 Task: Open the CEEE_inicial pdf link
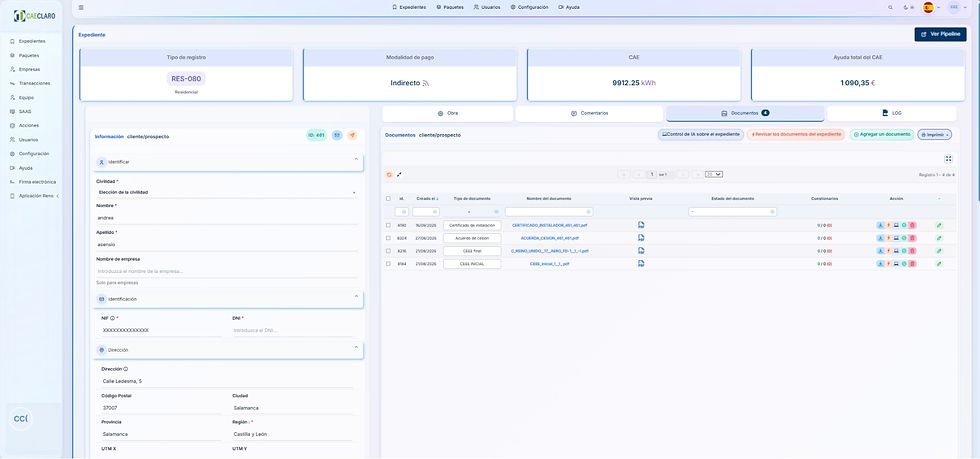549,264
